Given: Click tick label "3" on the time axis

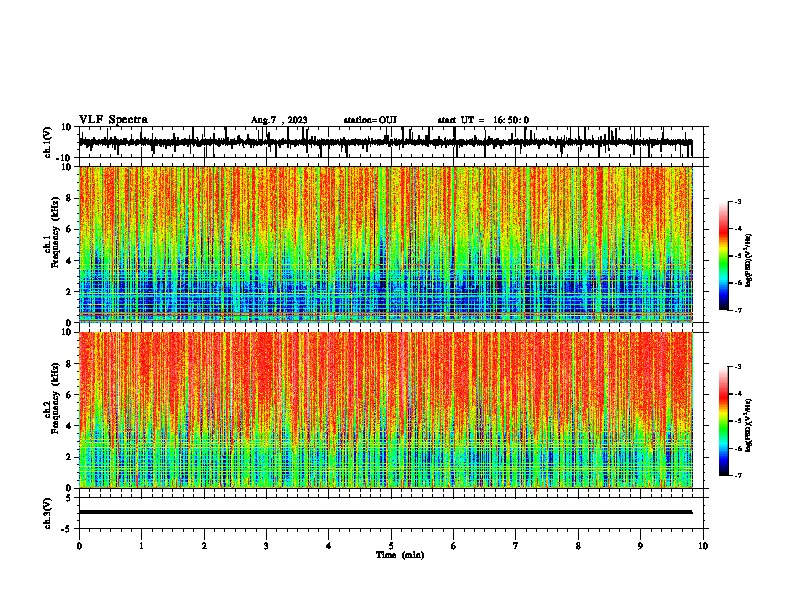Looking at the screenshot, I should point(266,546).
